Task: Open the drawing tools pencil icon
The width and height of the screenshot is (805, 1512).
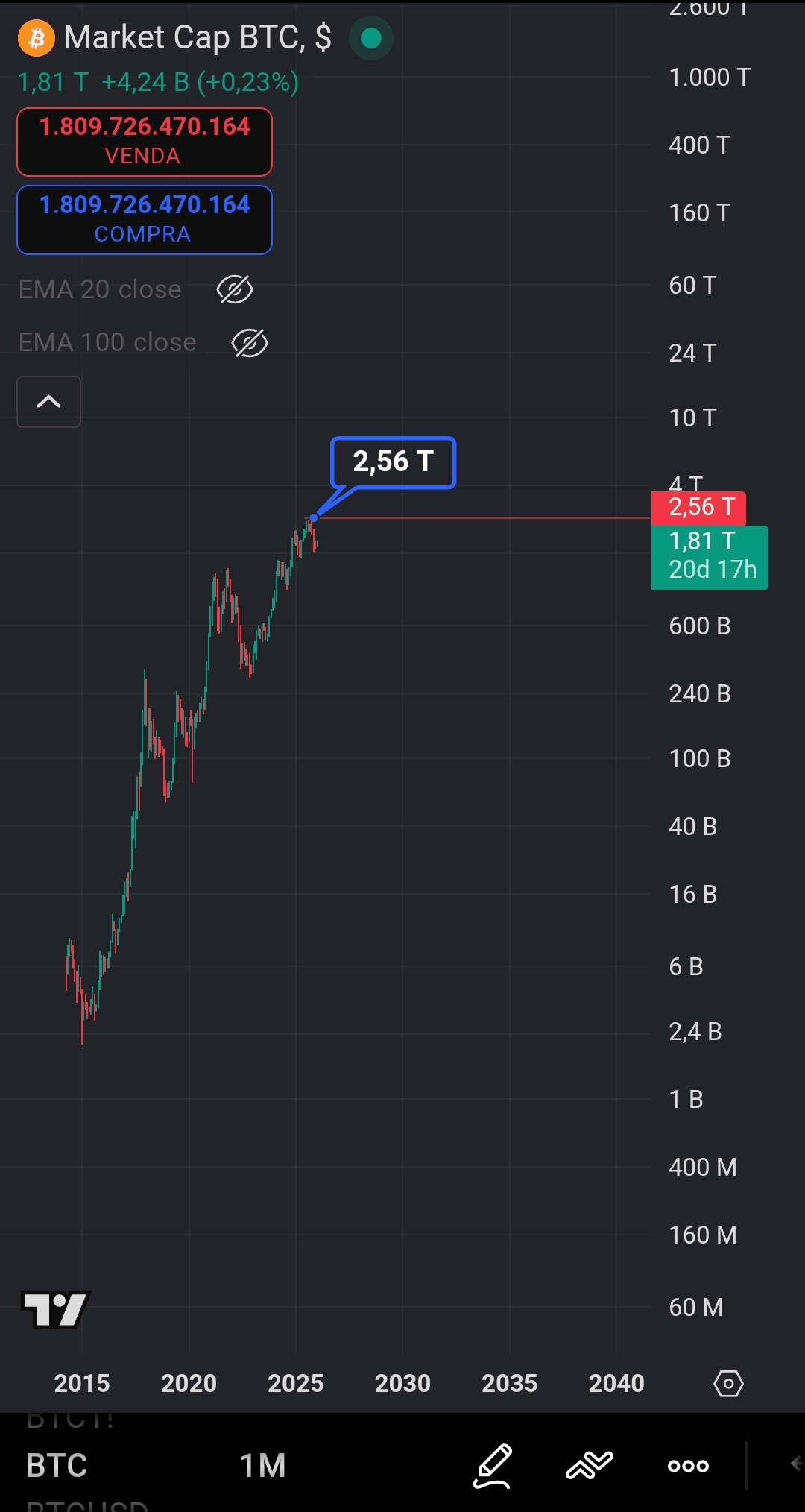Action: pos(493,1465)
